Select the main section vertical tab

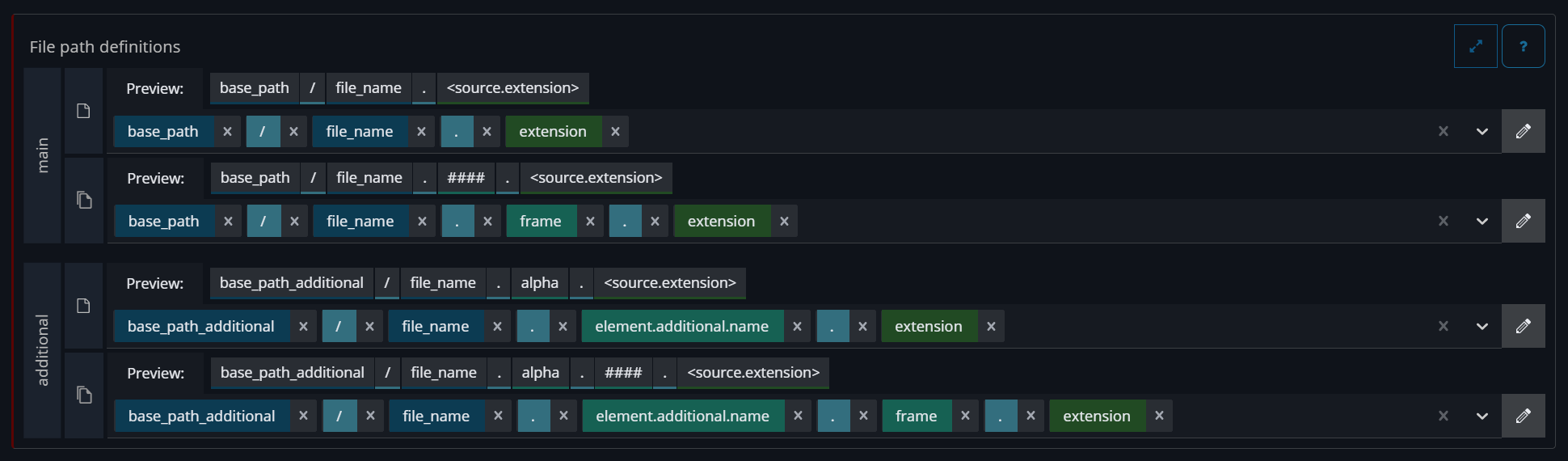pos(43,155)
